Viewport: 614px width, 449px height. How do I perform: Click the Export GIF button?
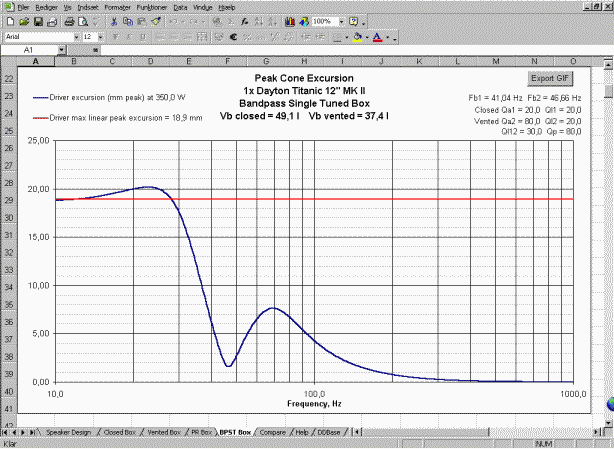549,77
